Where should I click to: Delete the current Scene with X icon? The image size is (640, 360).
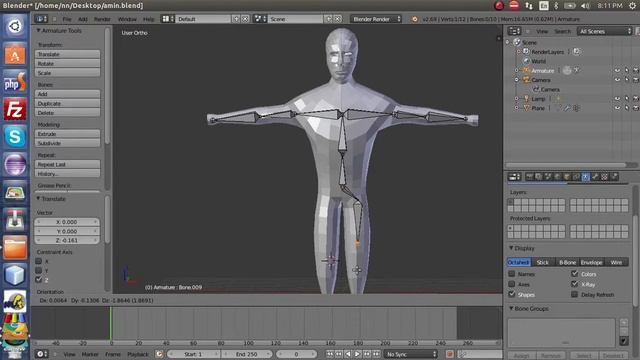point(338,19)
